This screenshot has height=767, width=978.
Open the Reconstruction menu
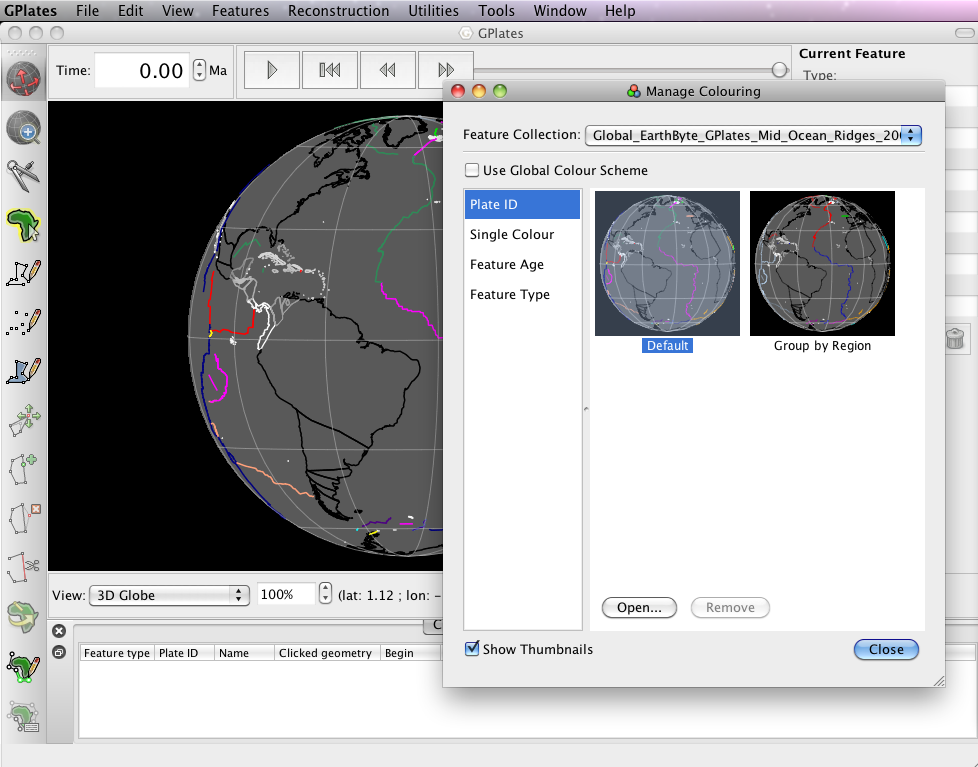(x=338, y=11)
